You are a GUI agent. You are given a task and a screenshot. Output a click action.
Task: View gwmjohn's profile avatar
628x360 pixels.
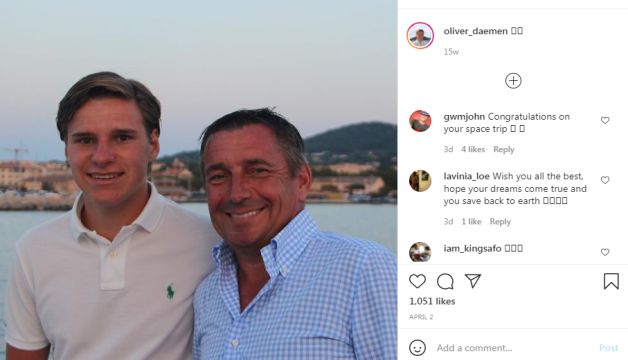(x=420, y=121)
